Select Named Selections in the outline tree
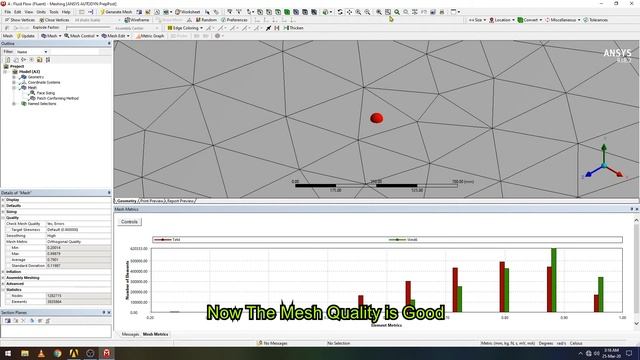This screenshot has height=360, width=640. click(x=42, y=103)
